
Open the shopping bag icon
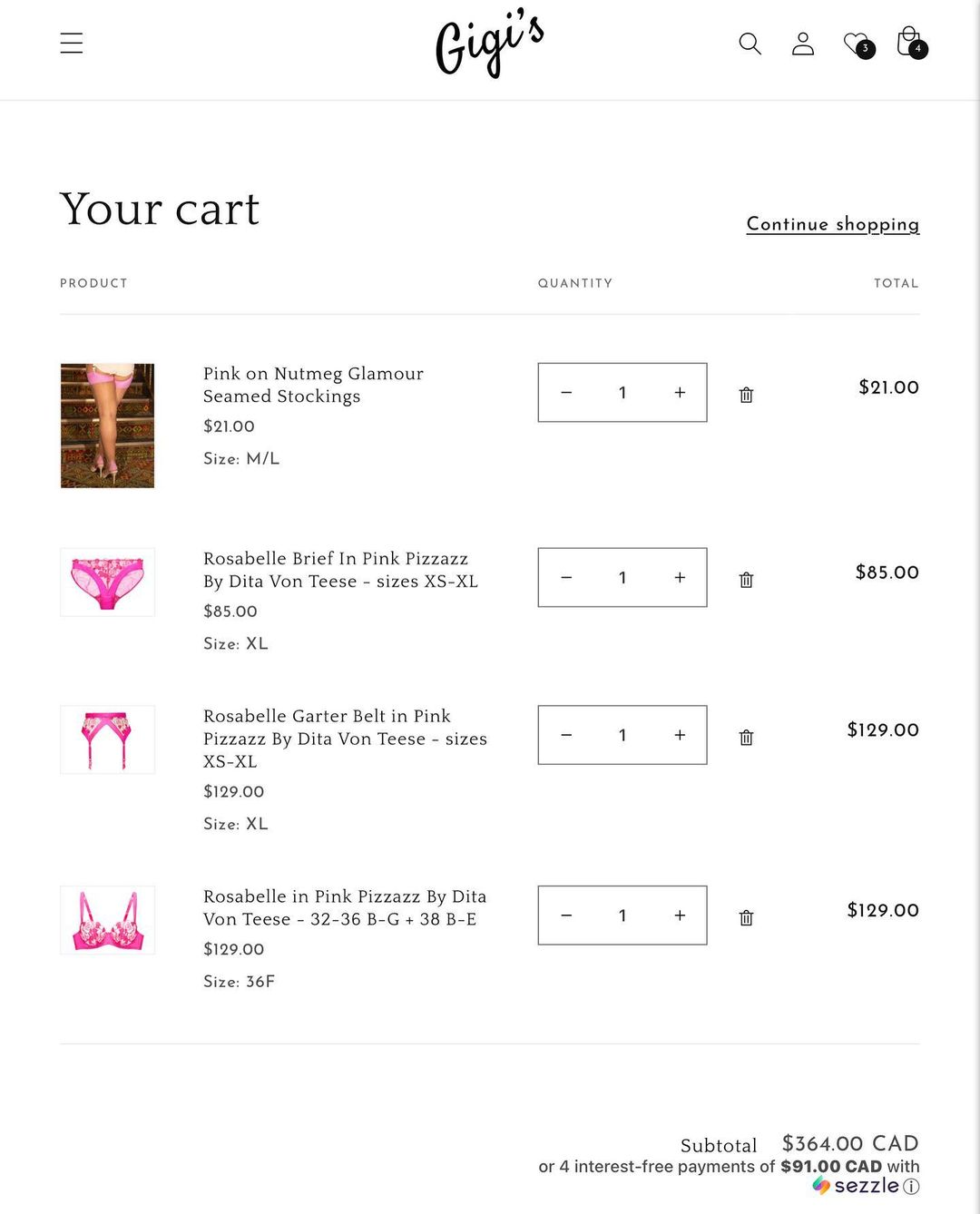[x=909, y=43]
